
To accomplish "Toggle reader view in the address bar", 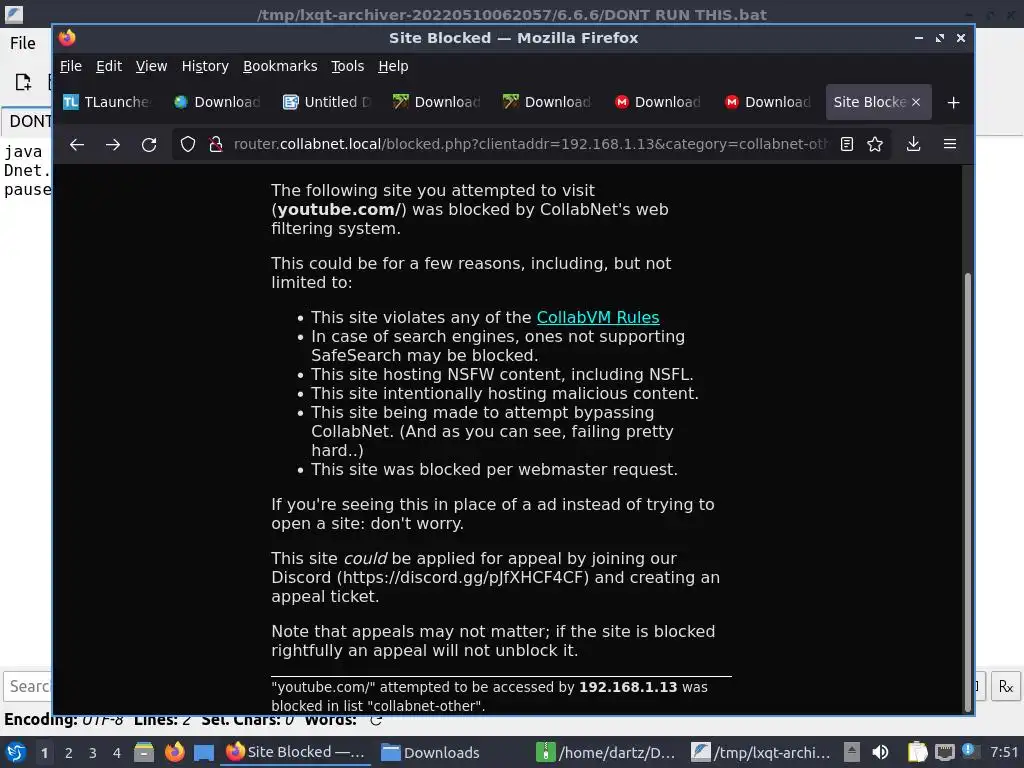I will [x=847, y=144].
